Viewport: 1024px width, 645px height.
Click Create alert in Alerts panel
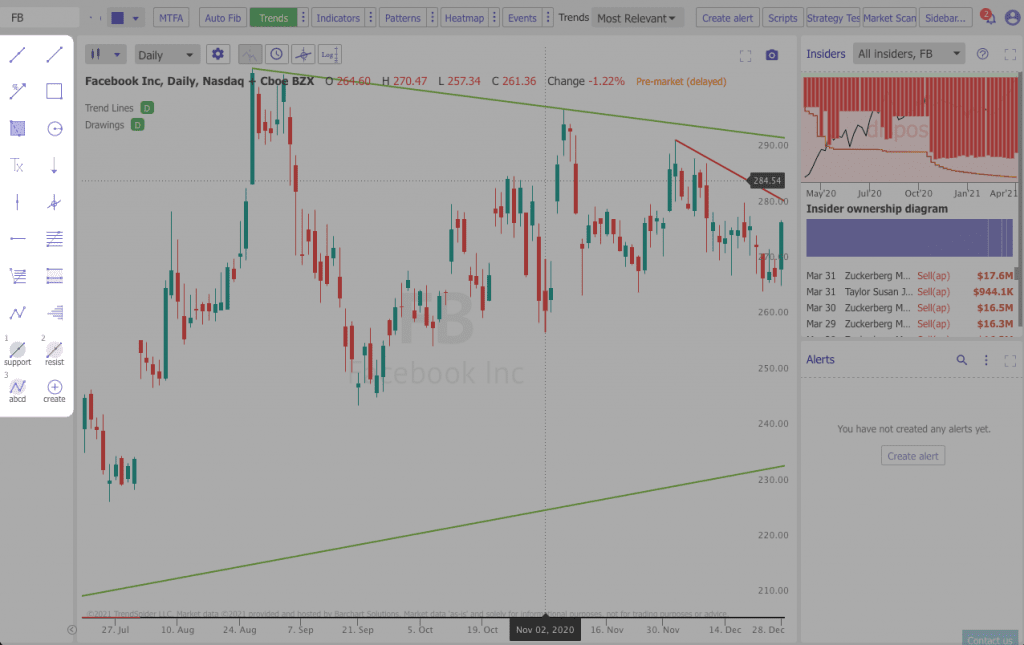pos(912,456)
